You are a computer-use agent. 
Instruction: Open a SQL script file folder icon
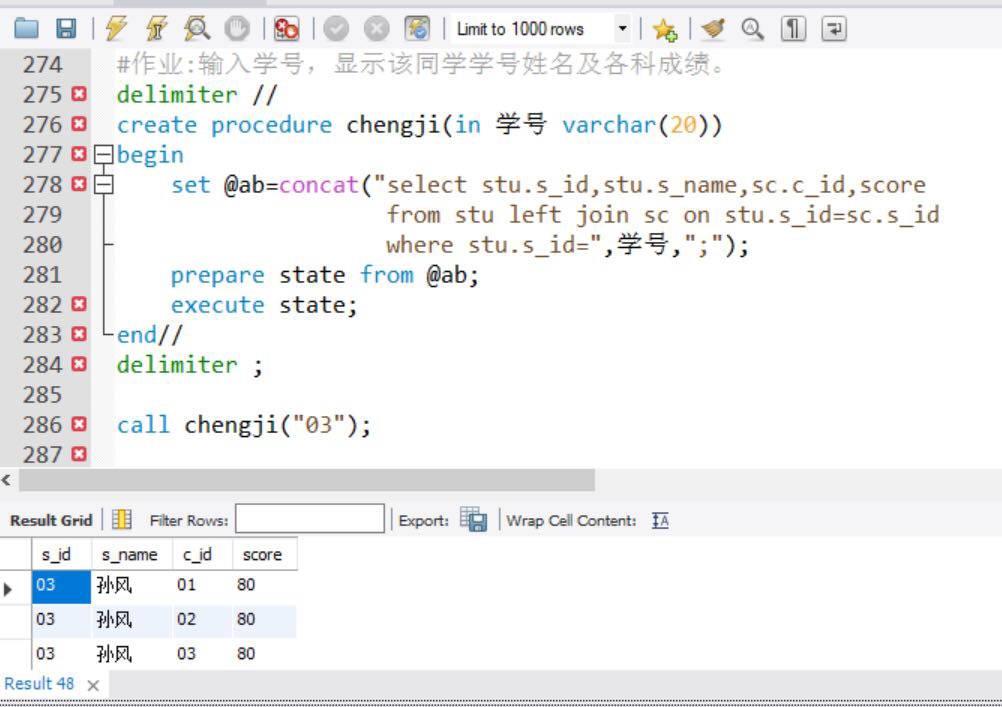click(26, 29)
